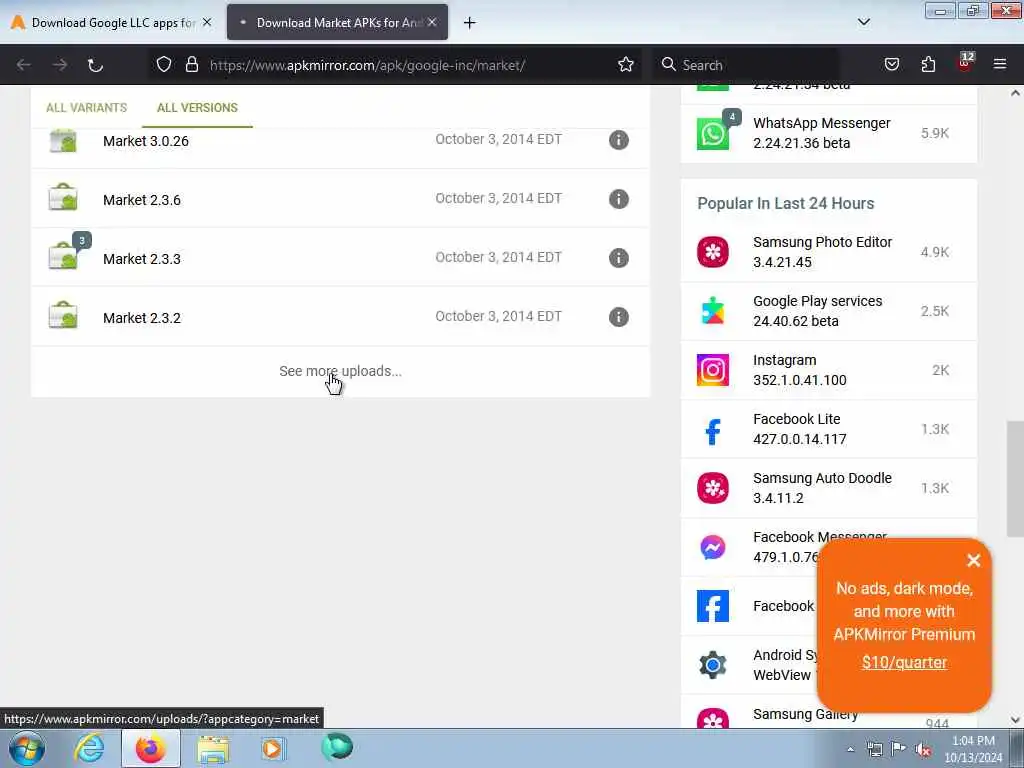
Task: List all tabs dropdown arrow
Action: point(863,22)
